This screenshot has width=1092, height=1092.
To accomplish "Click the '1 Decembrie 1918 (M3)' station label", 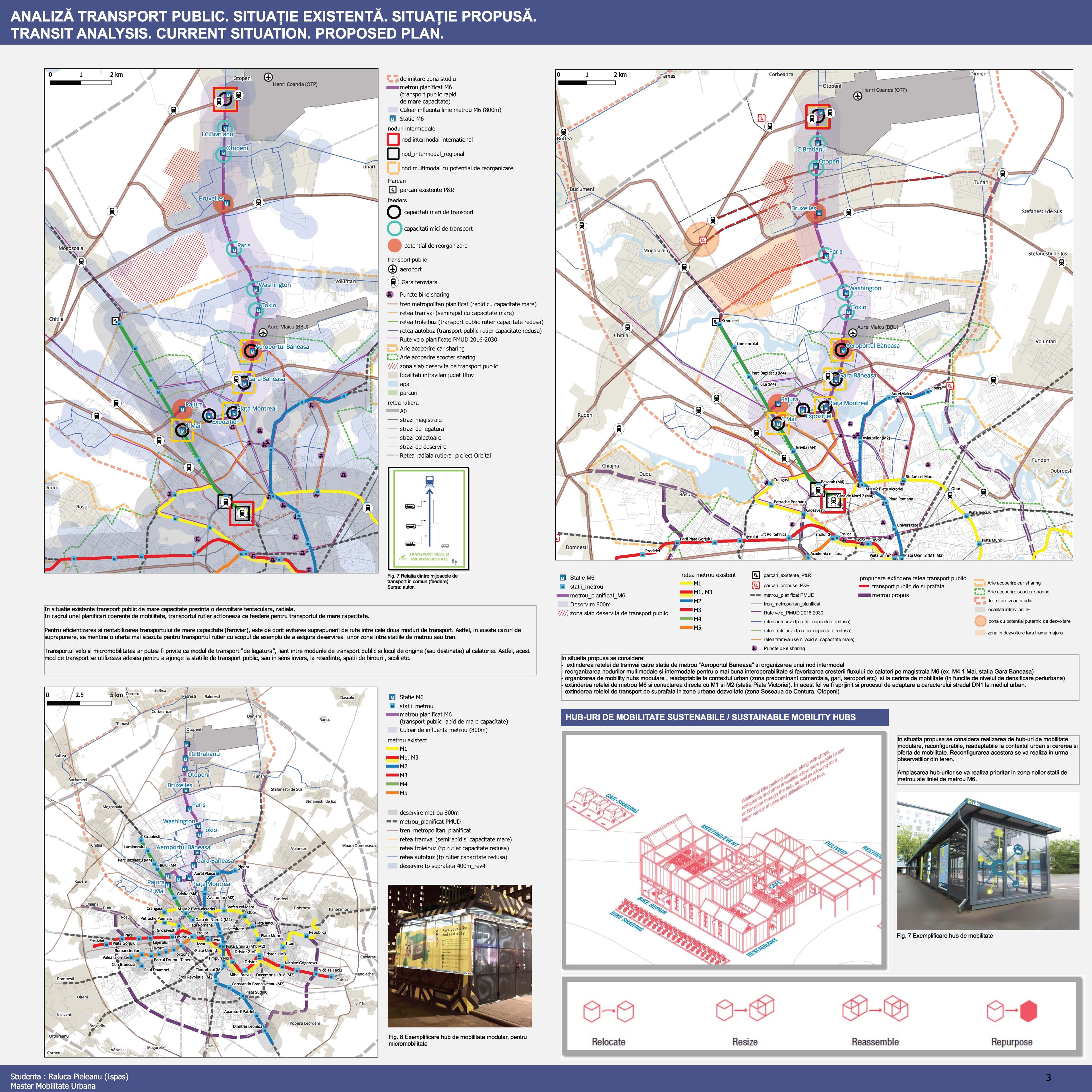I will (x=274, y=975).
